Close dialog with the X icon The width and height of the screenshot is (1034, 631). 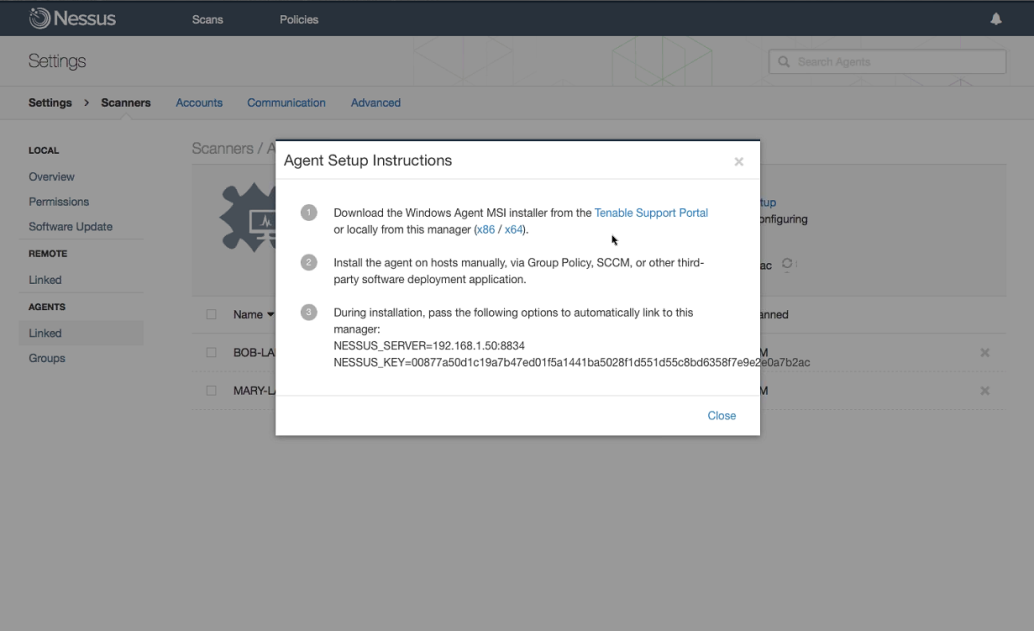tap(739, 162)
